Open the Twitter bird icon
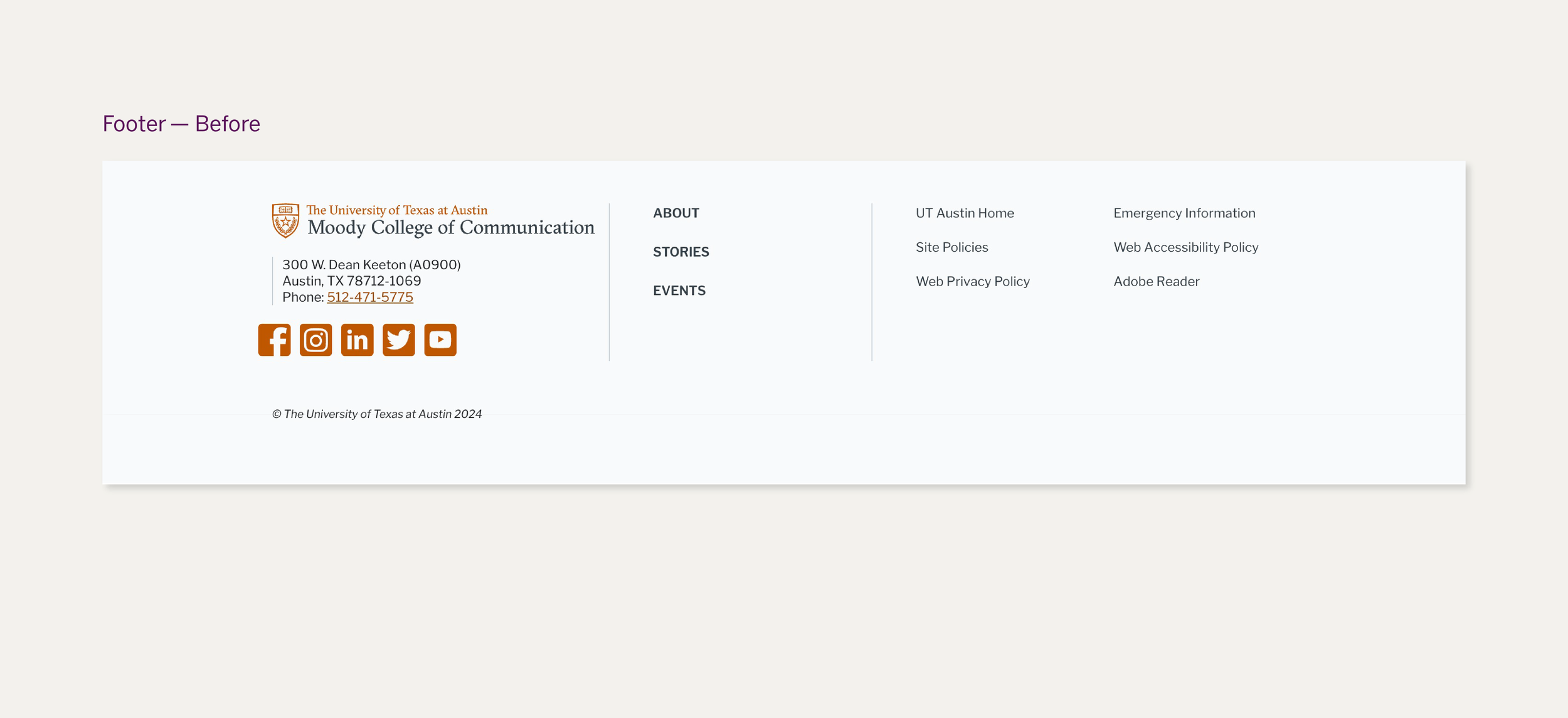 398,340
